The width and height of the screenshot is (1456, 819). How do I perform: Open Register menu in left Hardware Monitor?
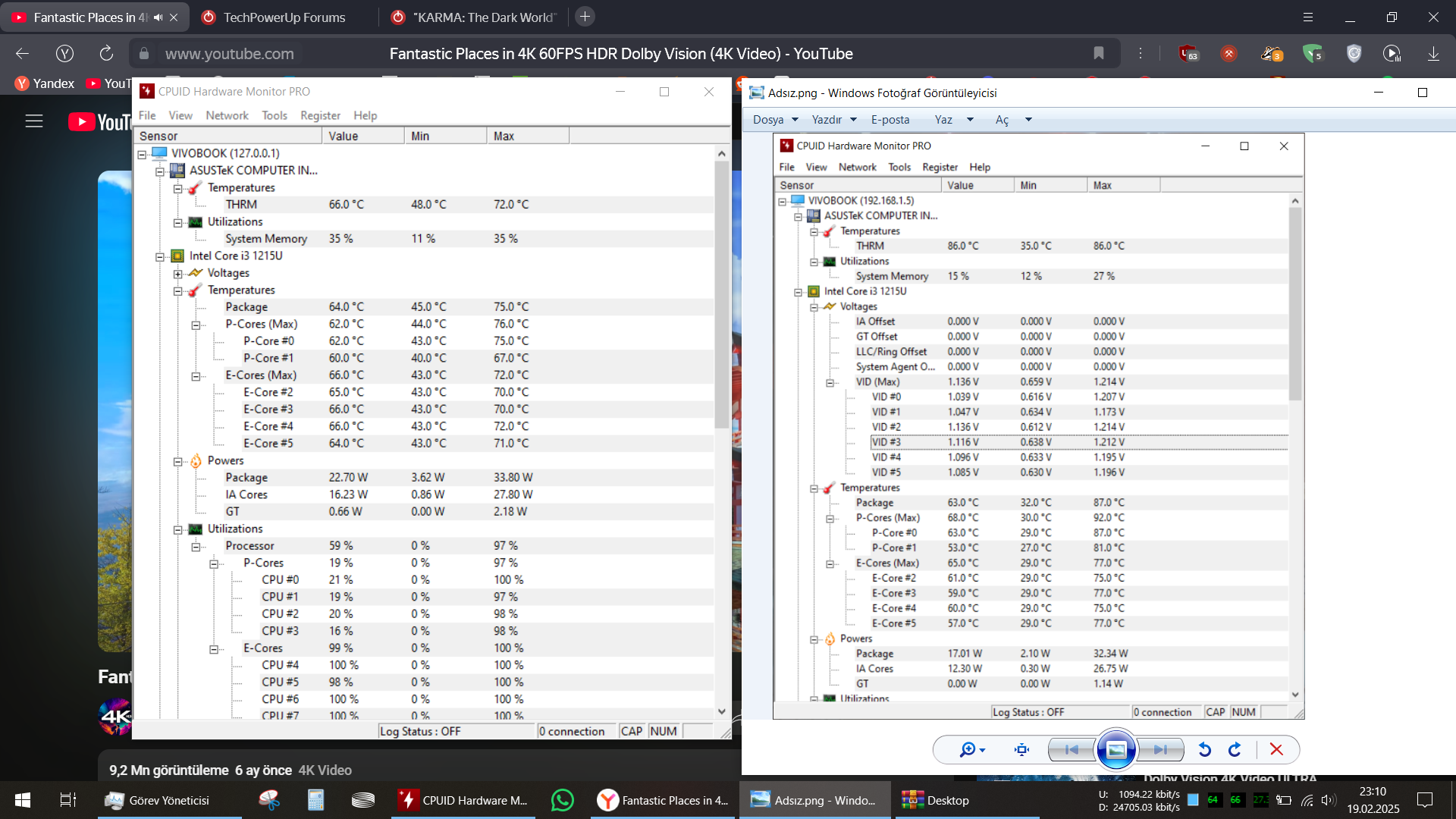(320, 115)
